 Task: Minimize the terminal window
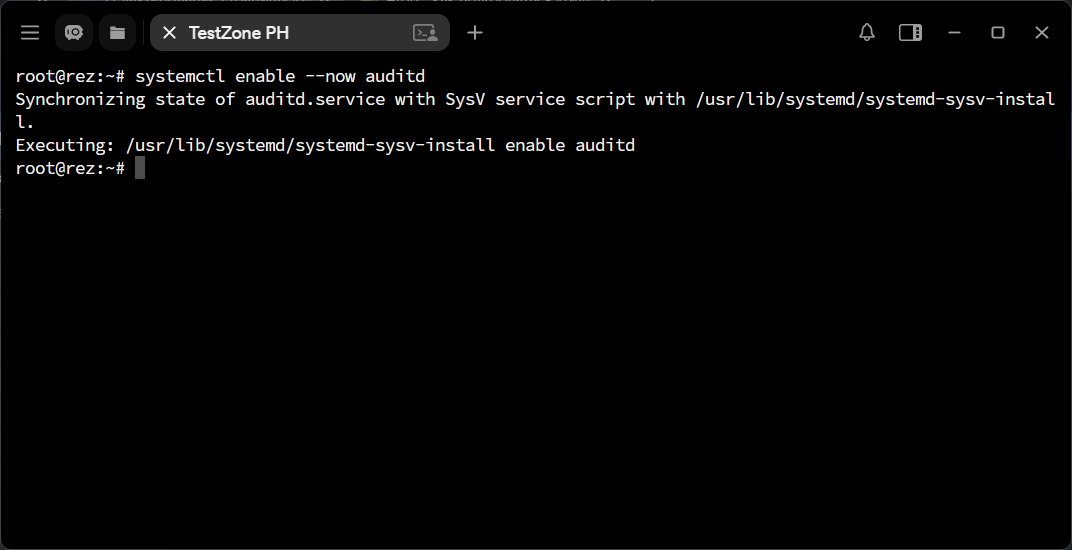(954, 33)
